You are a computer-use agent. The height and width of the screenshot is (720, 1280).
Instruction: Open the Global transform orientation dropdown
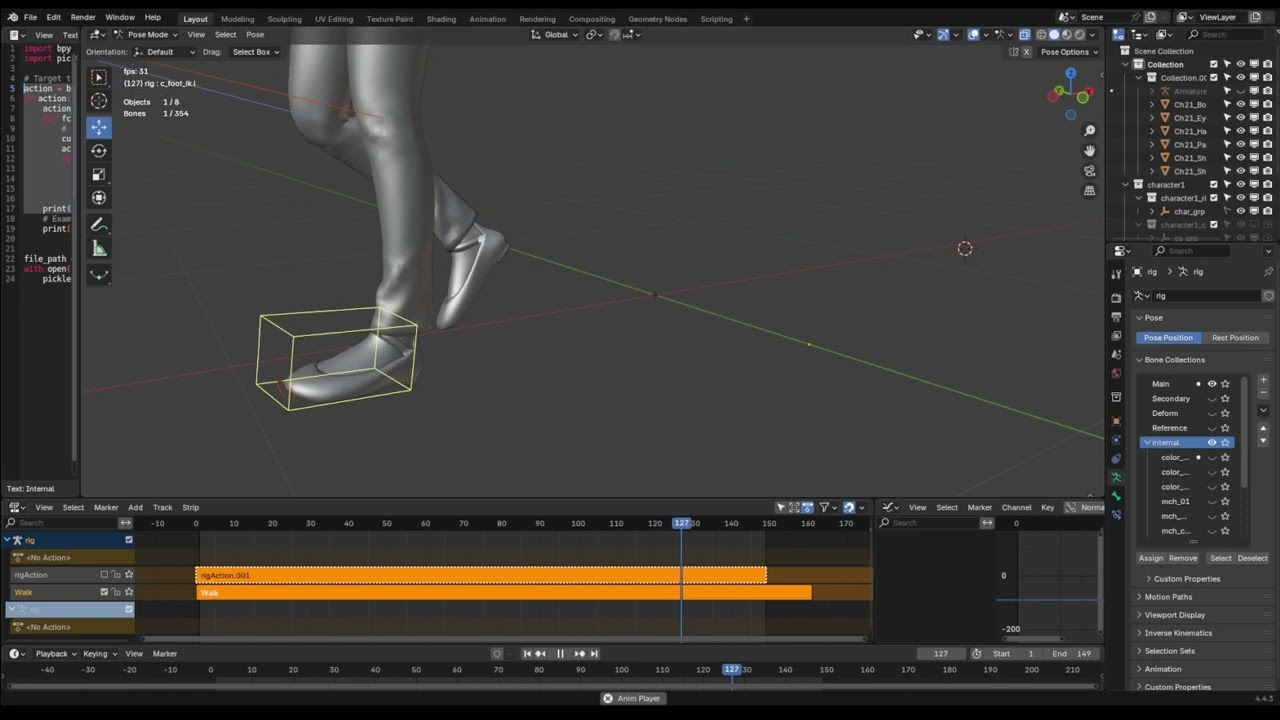555,34
